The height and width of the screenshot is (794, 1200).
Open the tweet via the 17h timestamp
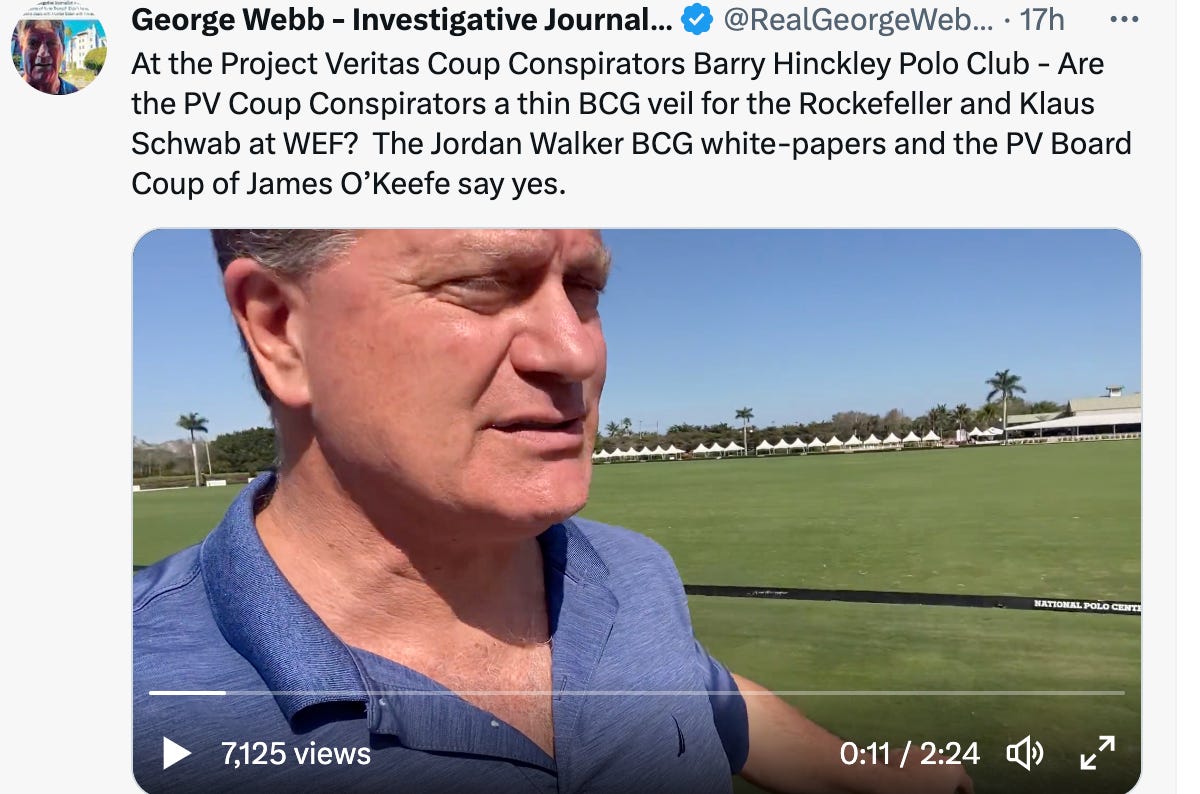pyautogui.click(x=1042, y=19)
